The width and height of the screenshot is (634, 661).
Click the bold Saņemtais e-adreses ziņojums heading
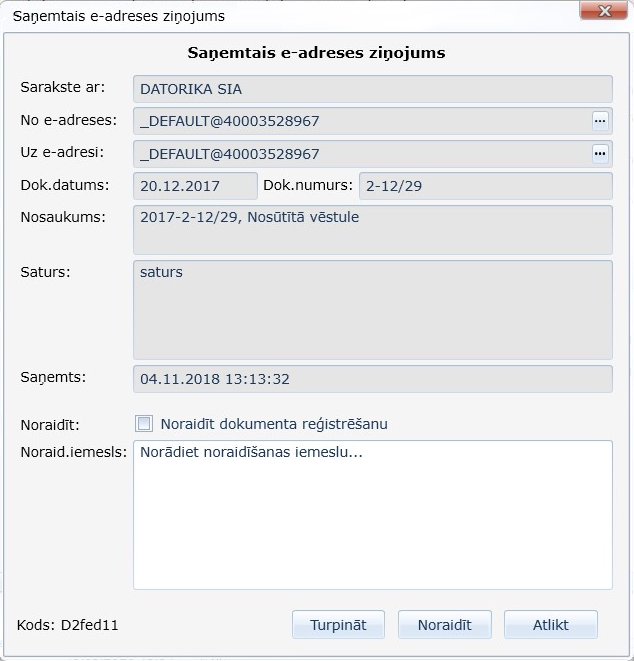[x=317, y=52]
